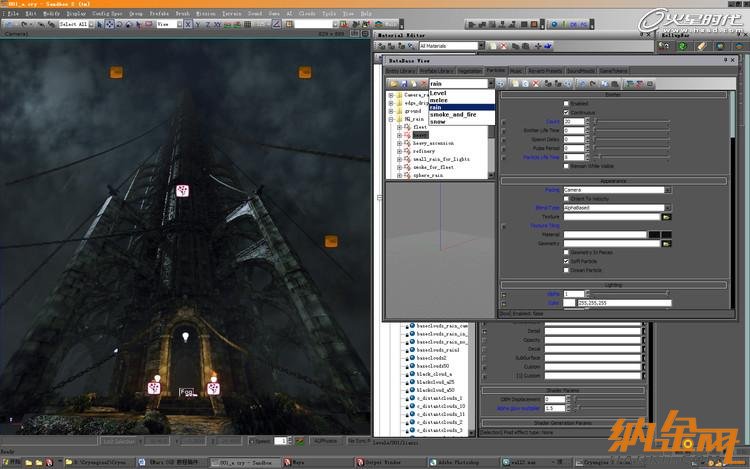Viewport: 750px width, 469px height.
Task: Click the save library icon in DataBase View
Action: click(405, 83)
